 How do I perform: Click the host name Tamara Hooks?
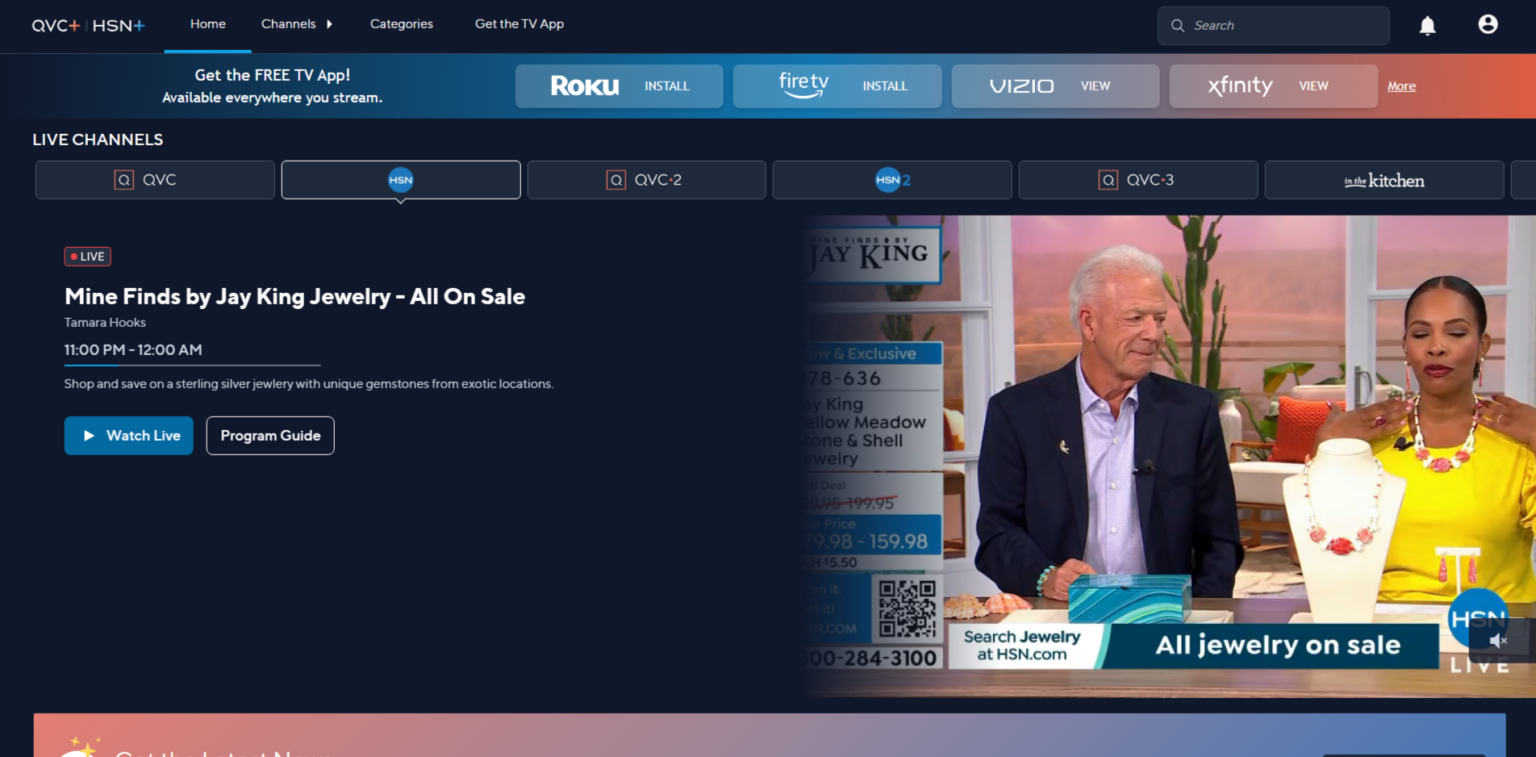105,322
